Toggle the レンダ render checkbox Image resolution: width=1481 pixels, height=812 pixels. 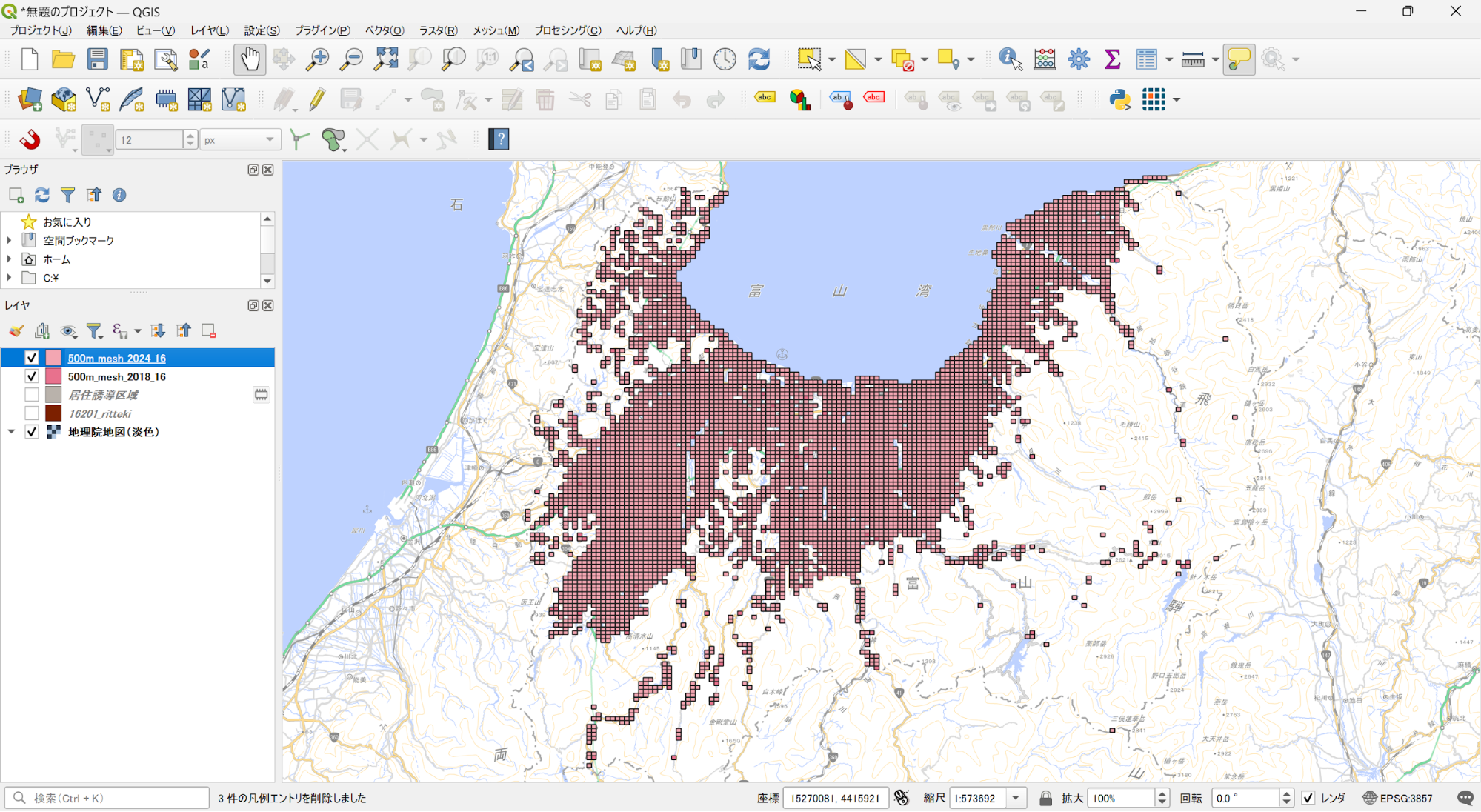[1308, 798]
